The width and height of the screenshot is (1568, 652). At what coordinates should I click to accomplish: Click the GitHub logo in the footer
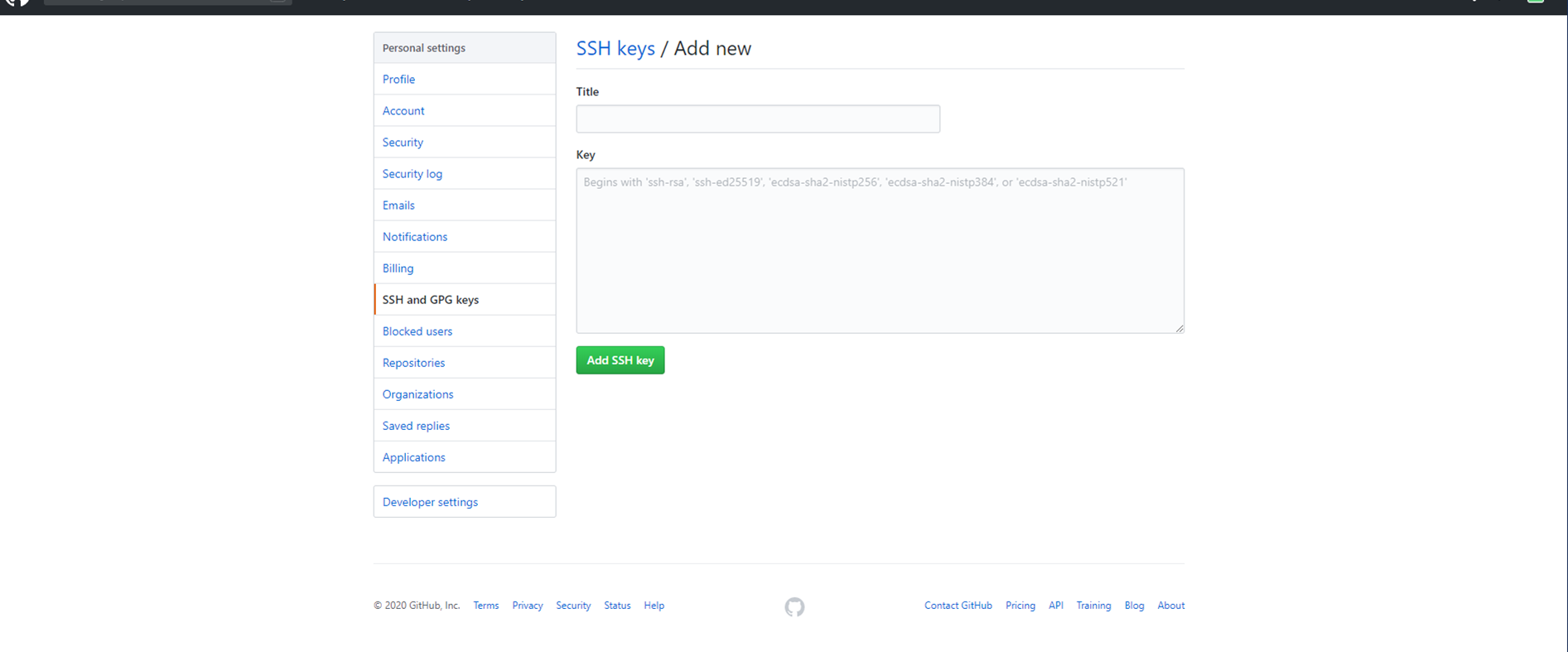(794, 606)
